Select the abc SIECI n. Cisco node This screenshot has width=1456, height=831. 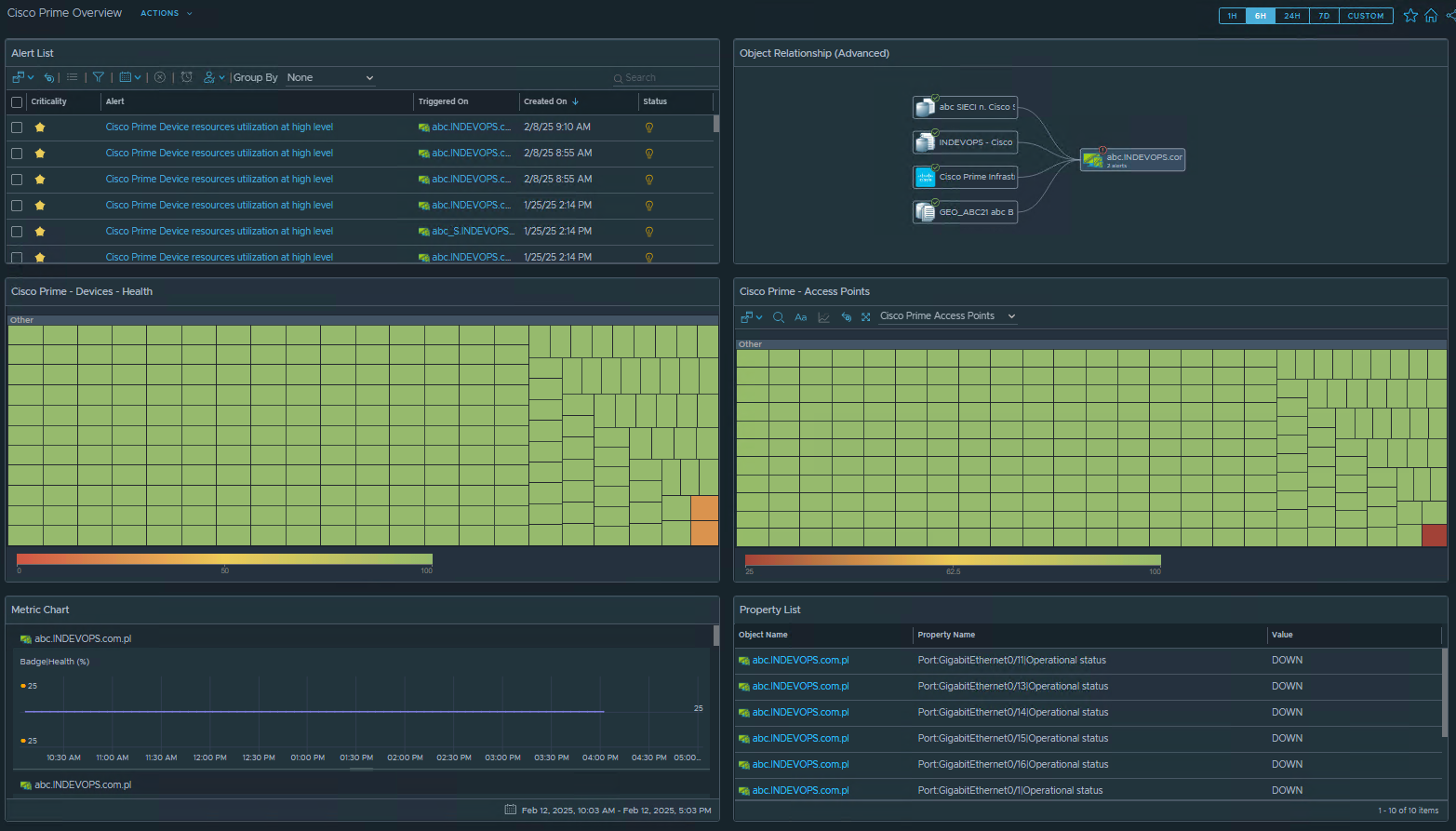click(x=965, y=107)
